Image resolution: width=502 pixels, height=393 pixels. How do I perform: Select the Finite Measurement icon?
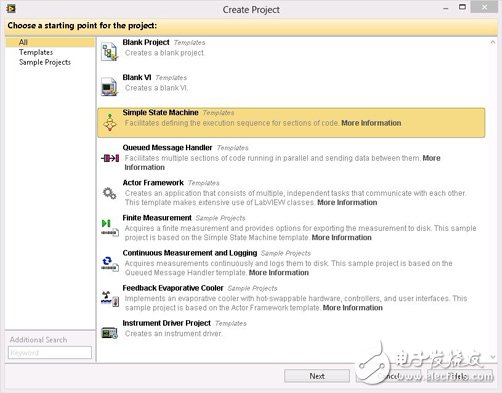tap(110, 228)
